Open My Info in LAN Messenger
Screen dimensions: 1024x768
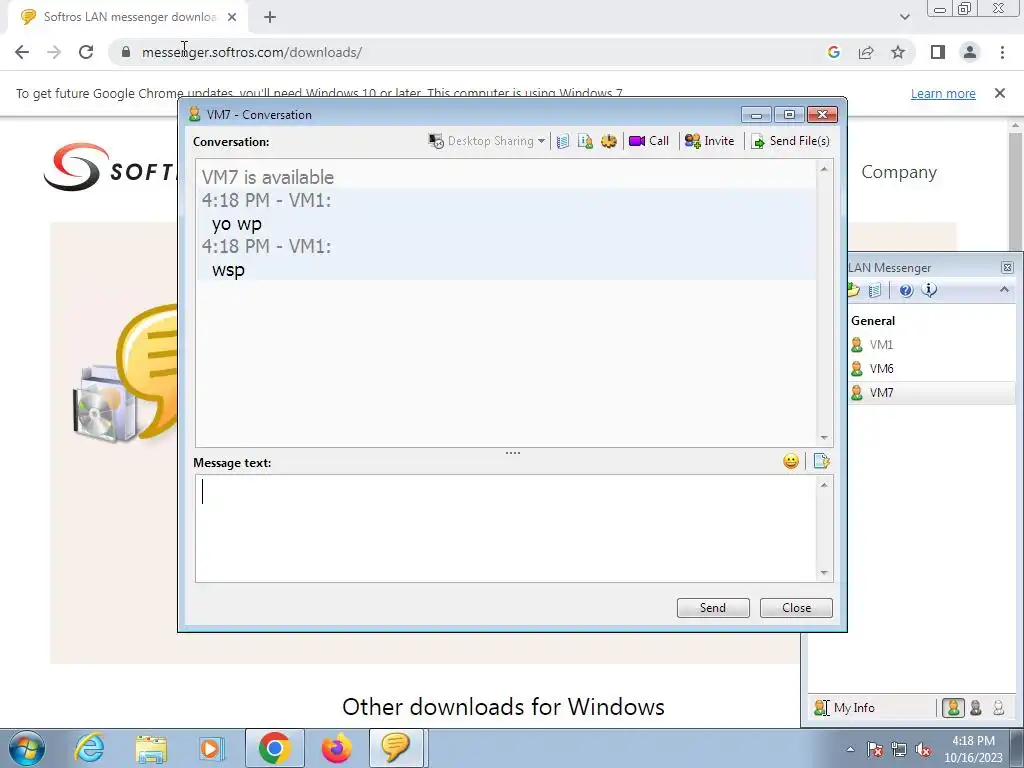click(x=844, y=708)
